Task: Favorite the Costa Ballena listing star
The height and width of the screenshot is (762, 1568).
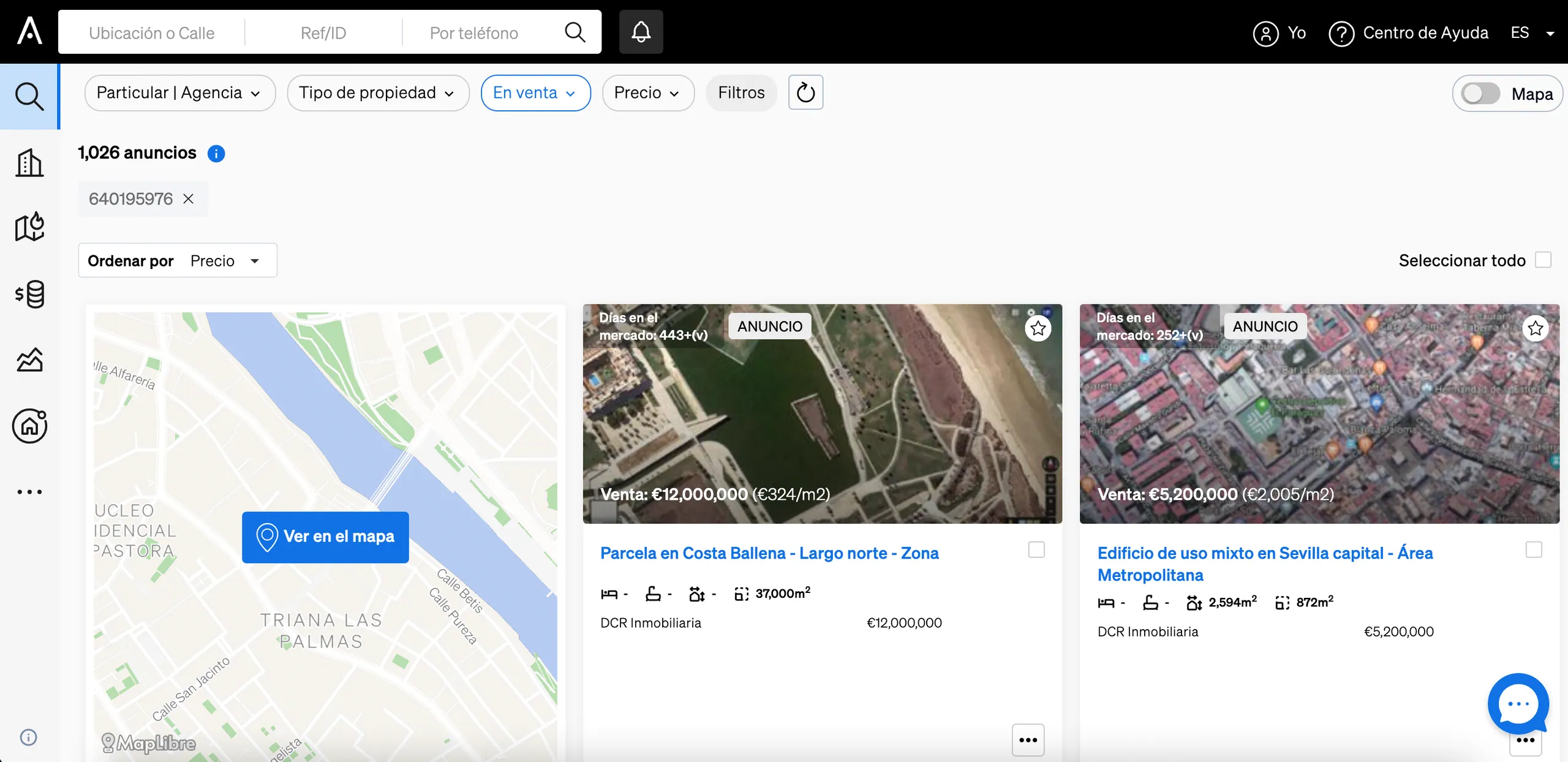Action: 1038,329
